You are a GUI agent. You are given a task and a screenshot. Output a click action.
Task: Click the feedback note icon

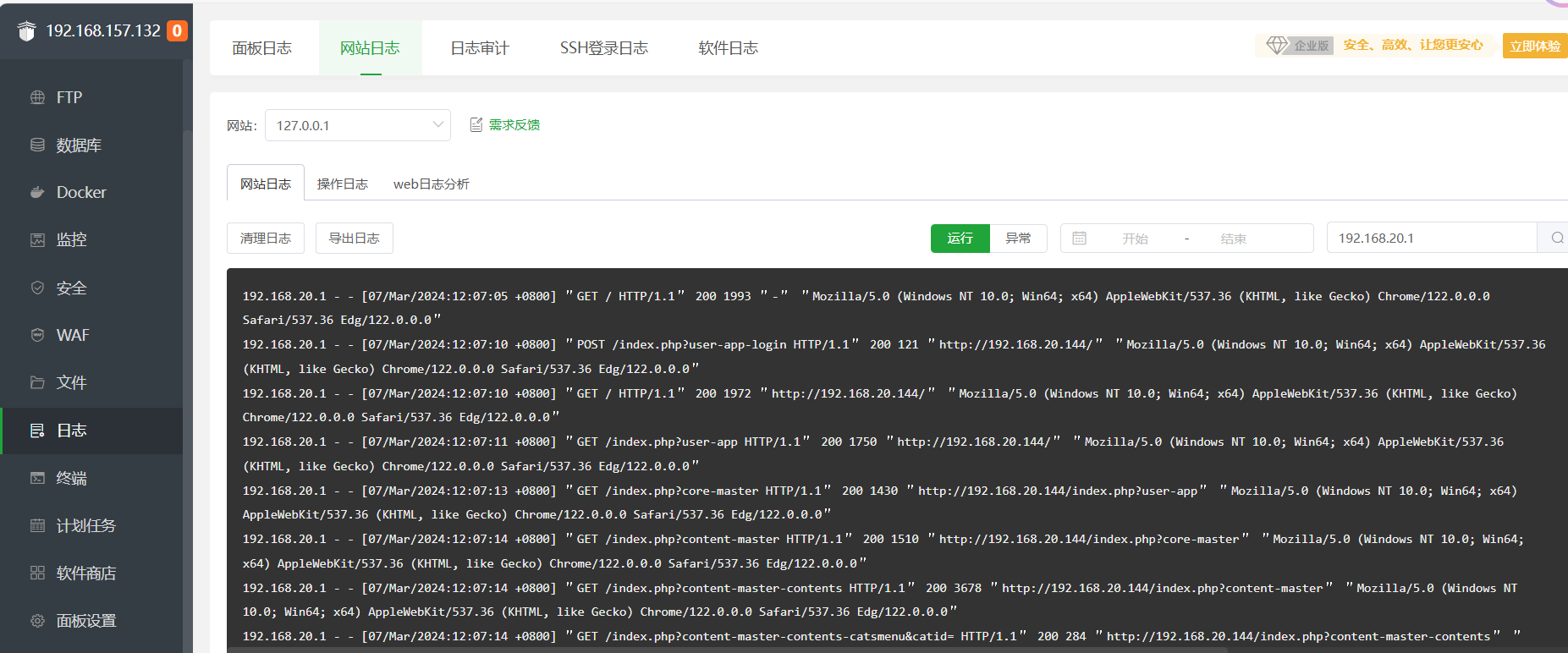click(x=476, y=125)
